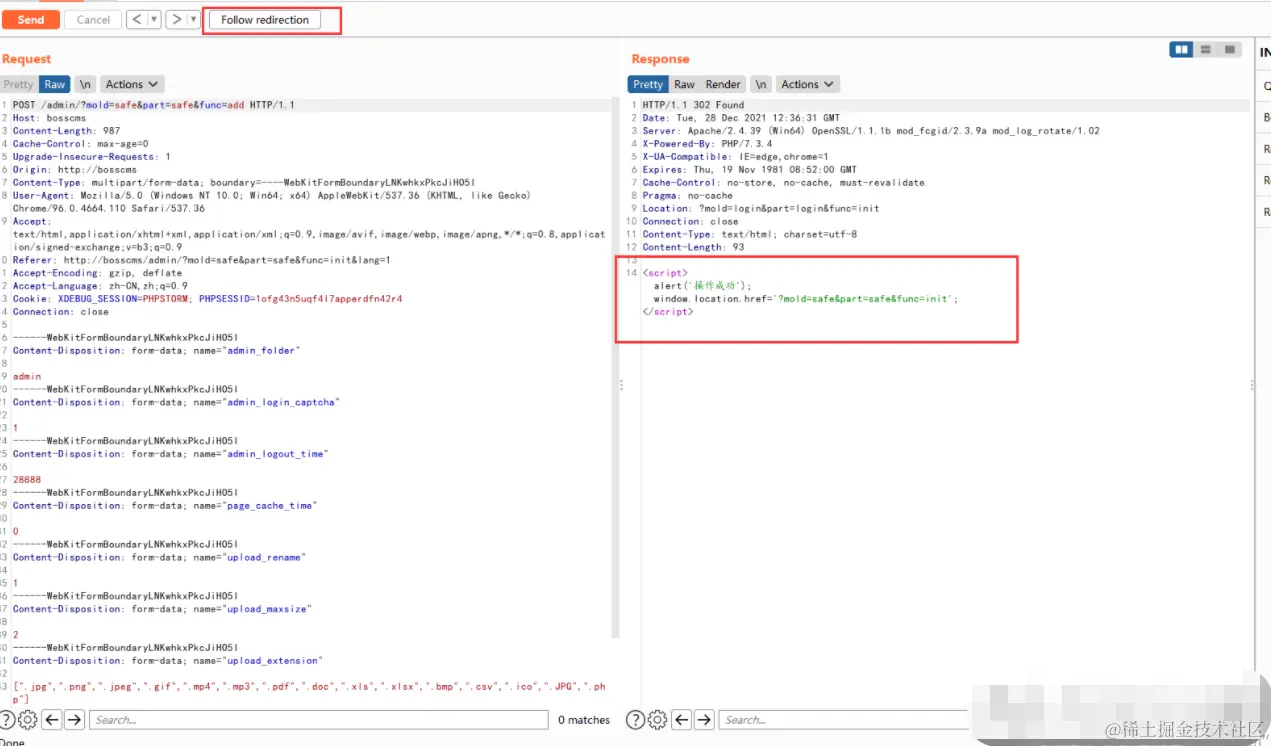Click the Cancel button
The image size is (1271, 746).
coord(93,19)
